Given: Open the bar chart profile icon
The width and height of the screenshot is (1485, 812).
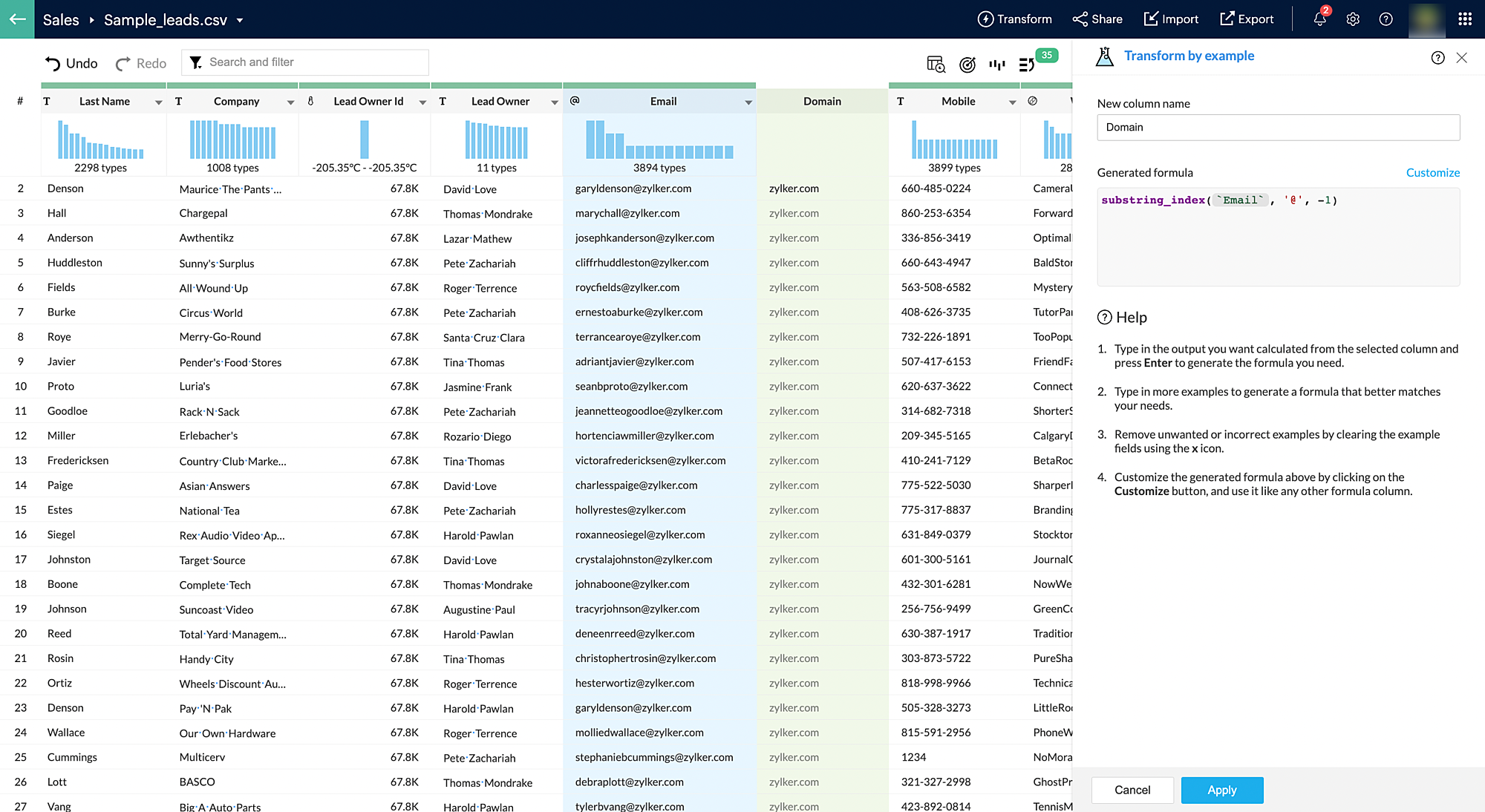Looking at the screenshot, I should click(996, 65).
